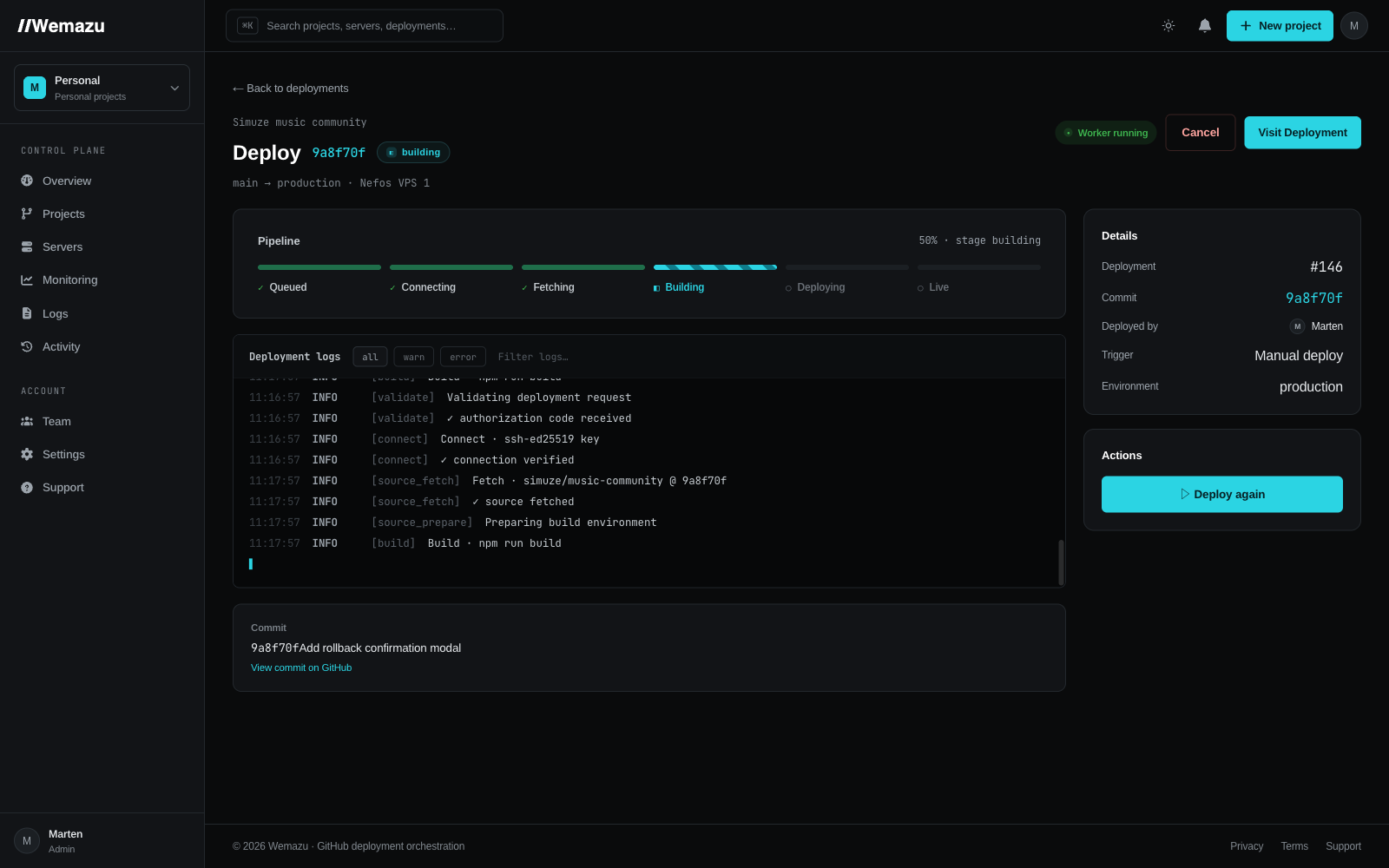Click the search projects input field
This screenshot has height=868, width=1389.
(x=365, y=26)
